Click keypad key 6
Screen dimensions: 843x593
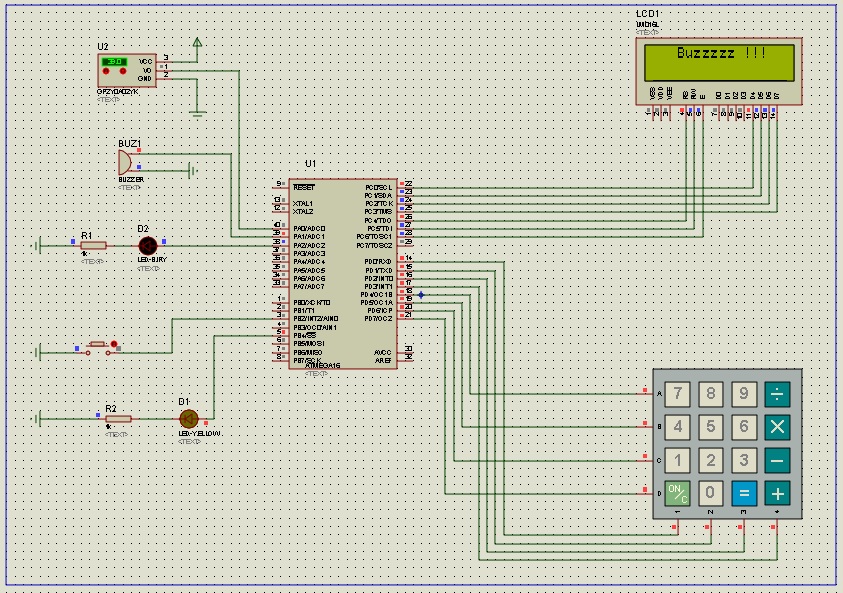(744, 427)
